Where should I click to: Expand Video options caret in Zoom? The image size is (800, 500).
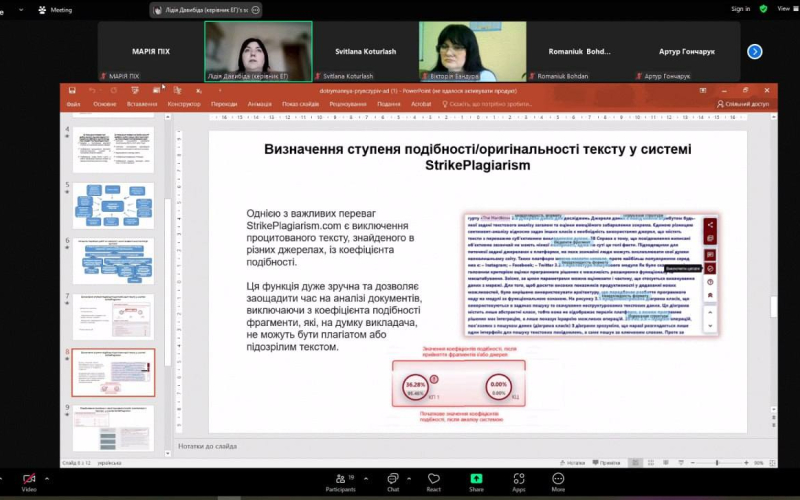coord(47,479)
